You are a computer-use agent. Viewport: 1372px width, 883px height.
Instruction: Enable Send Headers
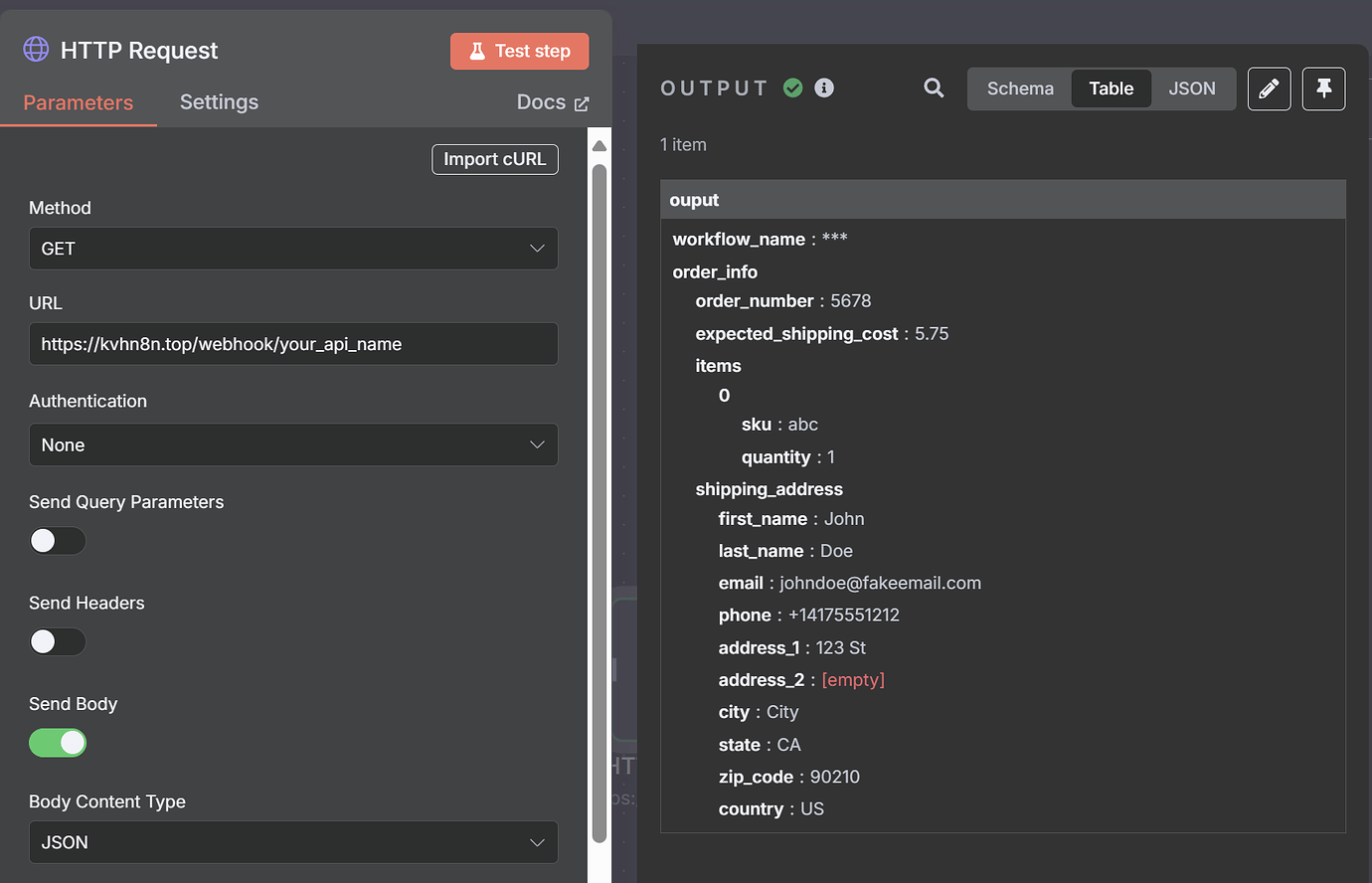pos(57,641)
